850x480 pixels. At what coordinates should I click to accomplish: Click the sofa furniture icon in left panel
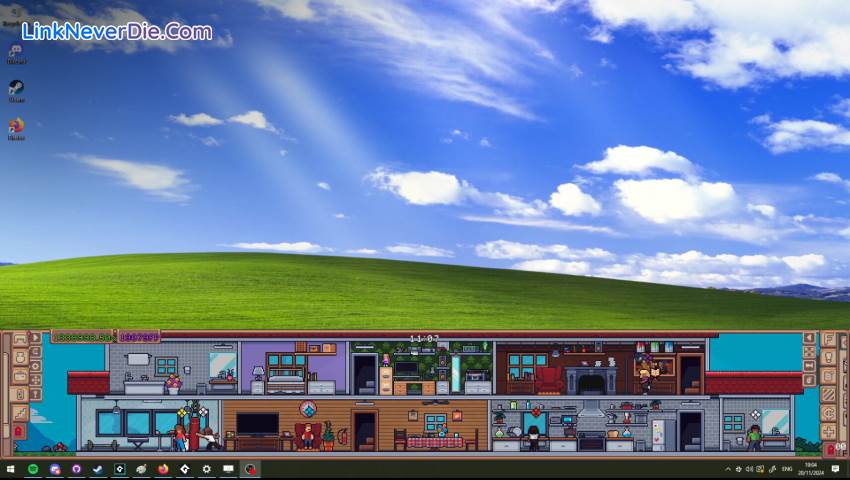[x=20, y=339]
